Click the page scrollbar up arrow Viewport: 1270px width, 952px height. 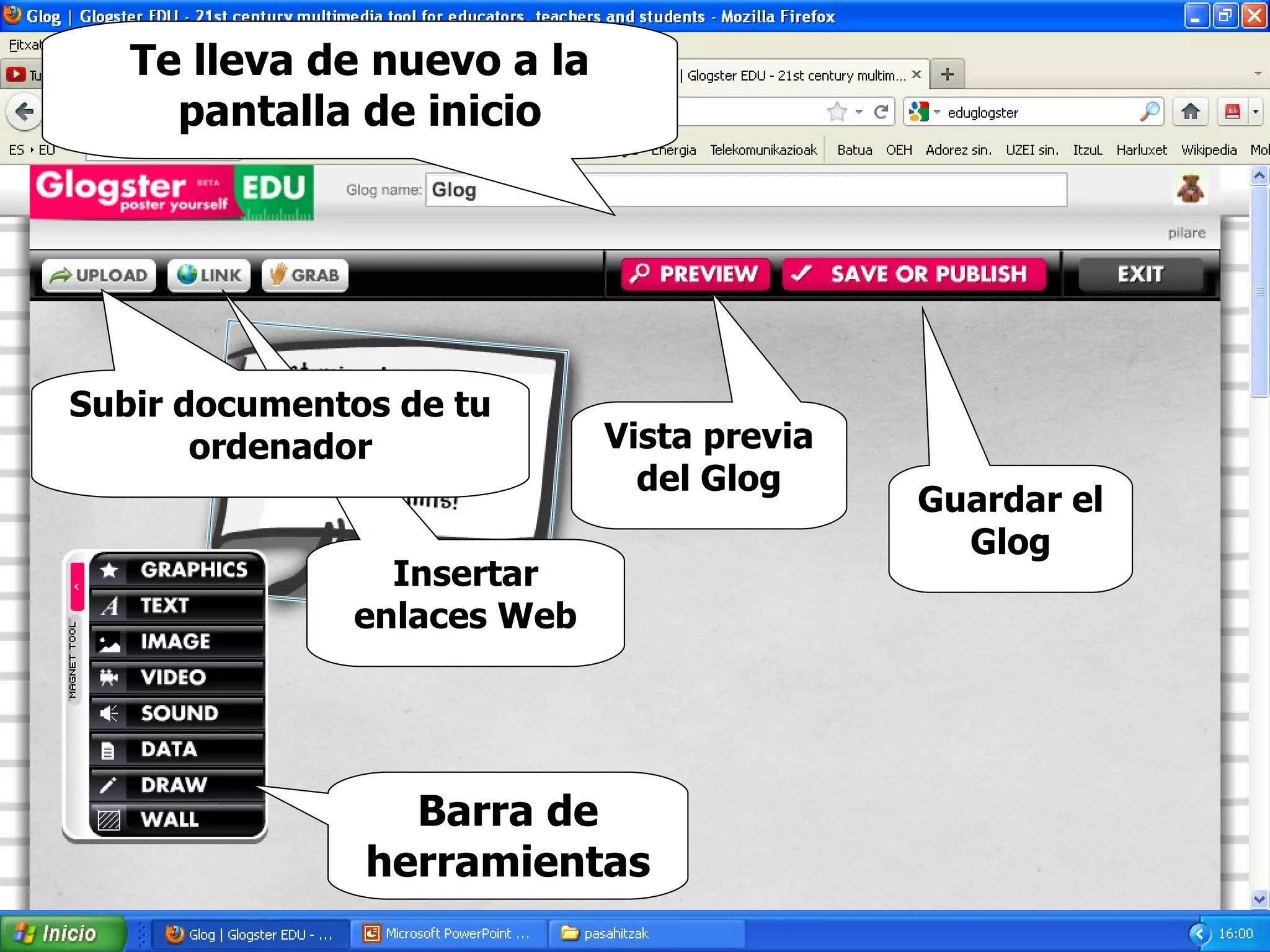[x=1259, y=176]
